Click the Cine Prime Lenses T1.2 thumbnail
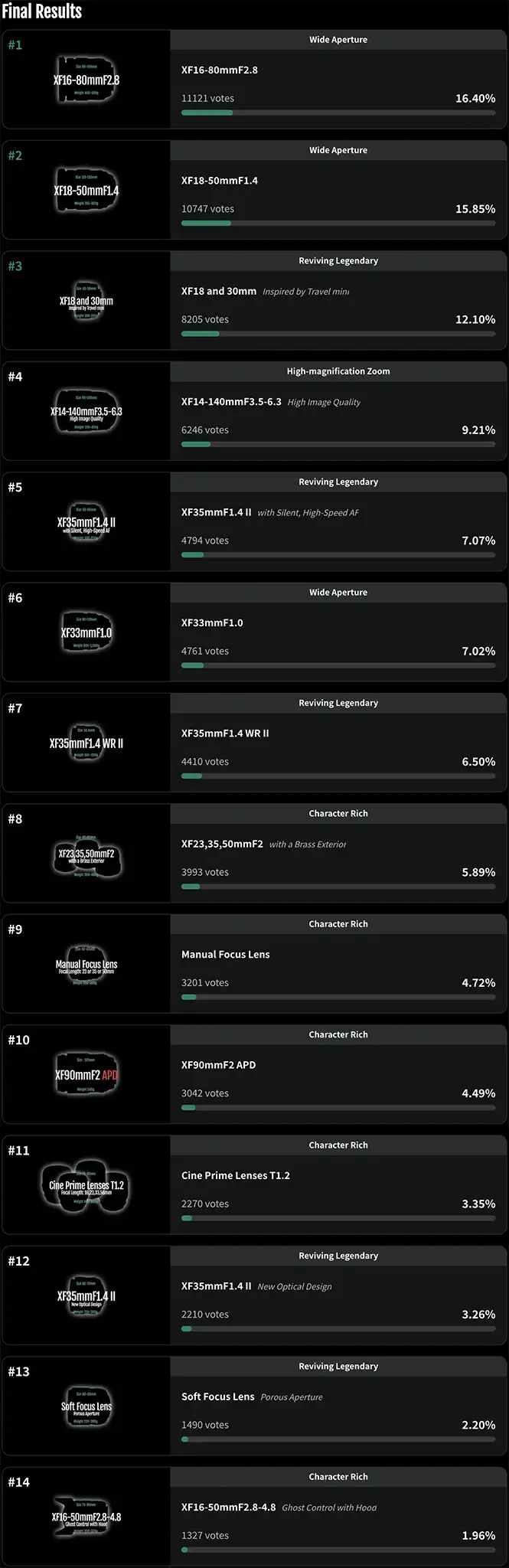509x1568 pixels. 86,1186
